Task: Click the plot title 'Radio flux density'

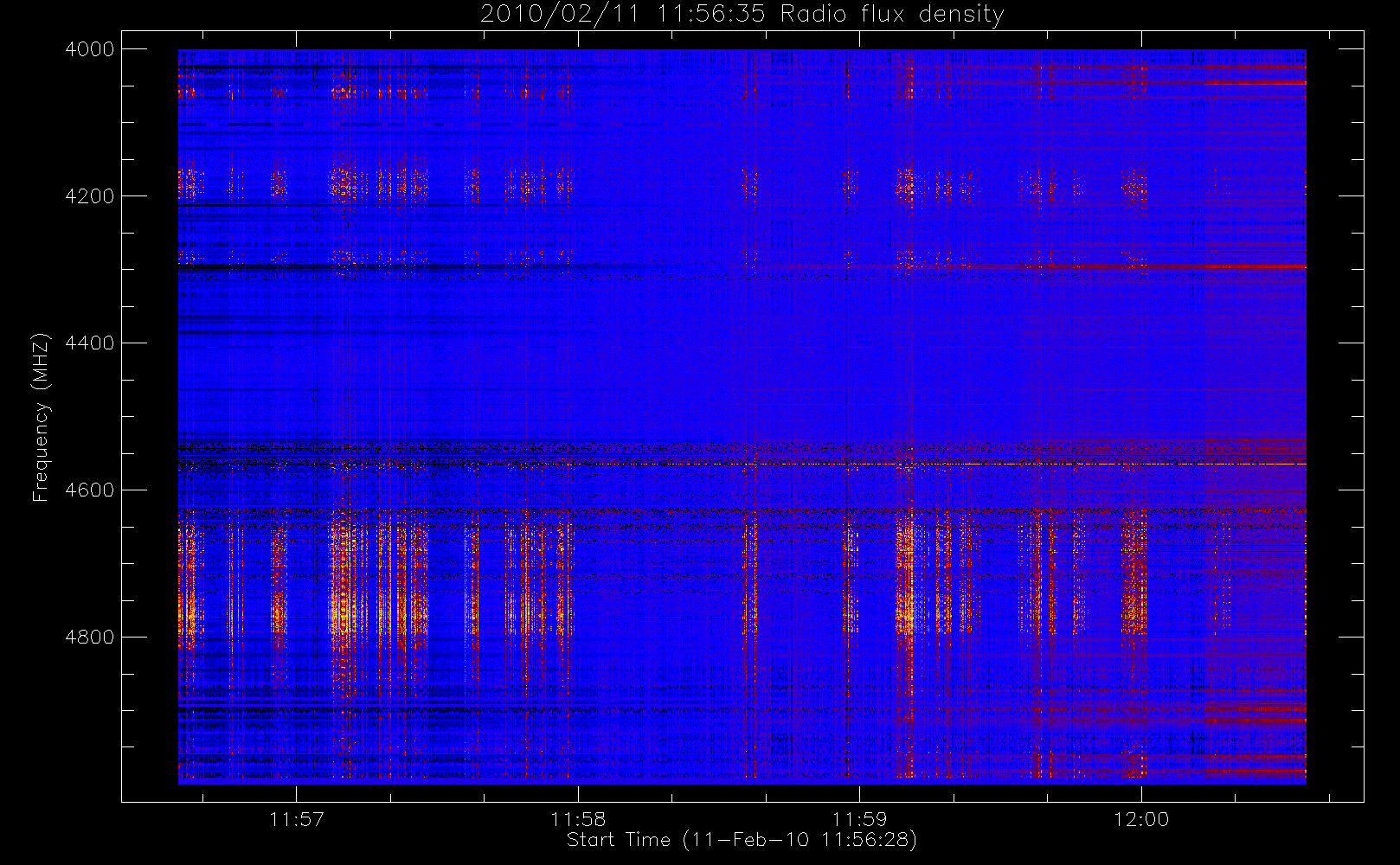Action: (x=892, y=15)
